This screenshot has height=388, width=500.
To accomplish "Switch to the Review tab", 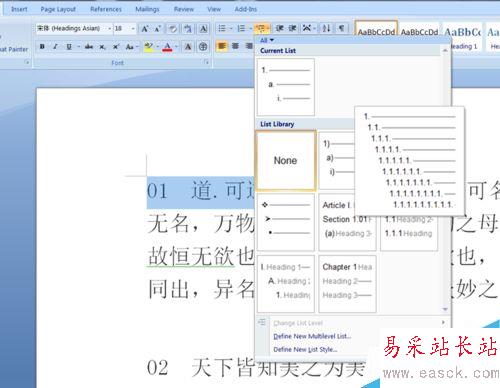I will coord(184,9).
